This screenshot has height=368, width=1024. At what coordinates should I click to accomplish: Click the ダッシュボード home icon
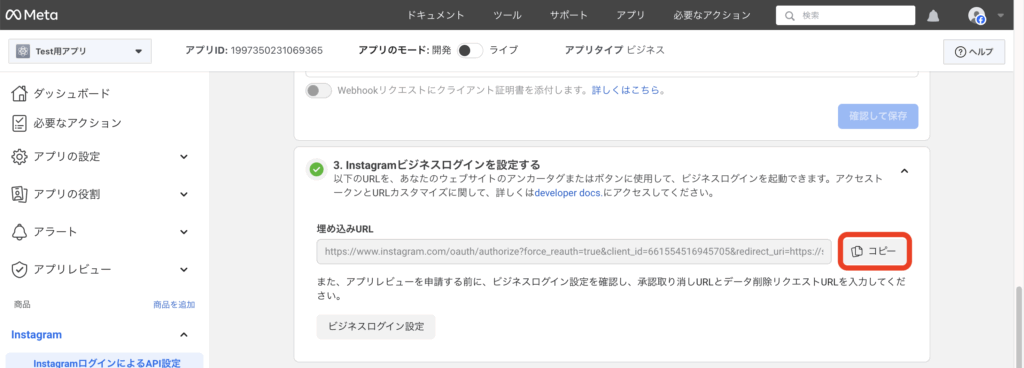[x=20, y=93]
